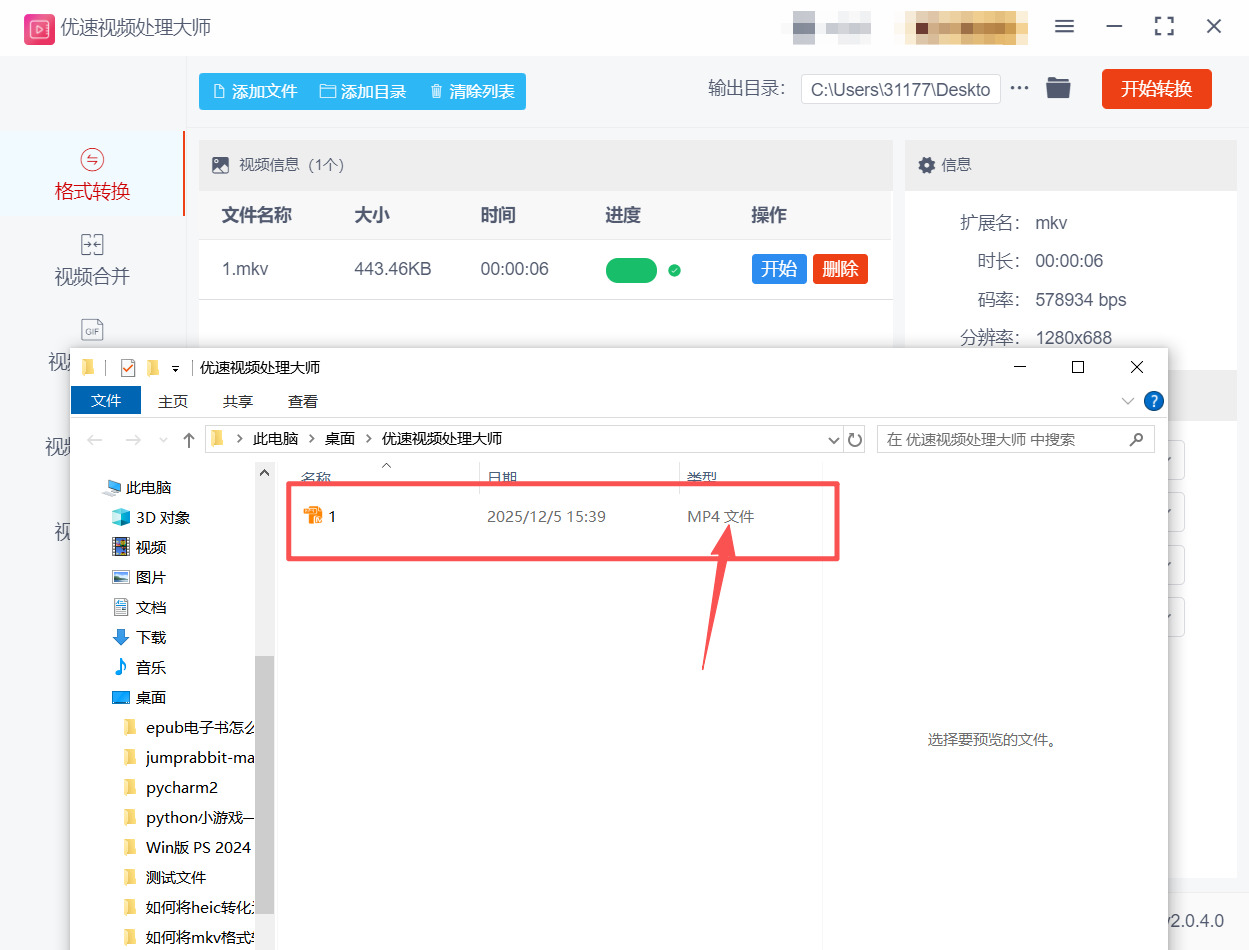This screenshot has width=1249, height=950.
Task: Delete 1.mkv using the 删除 button
Action: [x=840, y=269]
